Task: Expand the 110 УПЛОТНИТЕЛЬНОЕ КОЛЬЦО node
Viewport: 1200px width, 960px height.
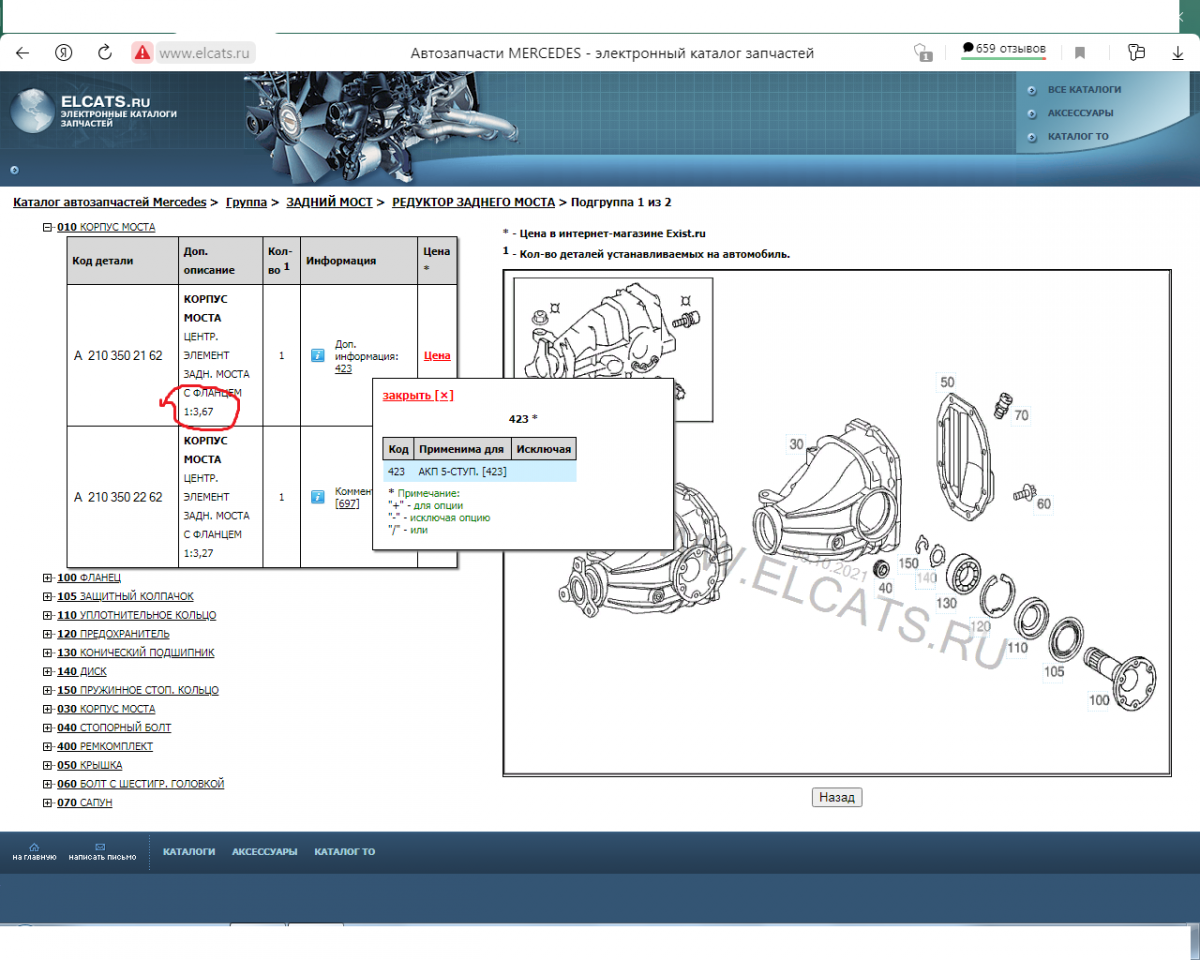Action: tap(47, 616)
